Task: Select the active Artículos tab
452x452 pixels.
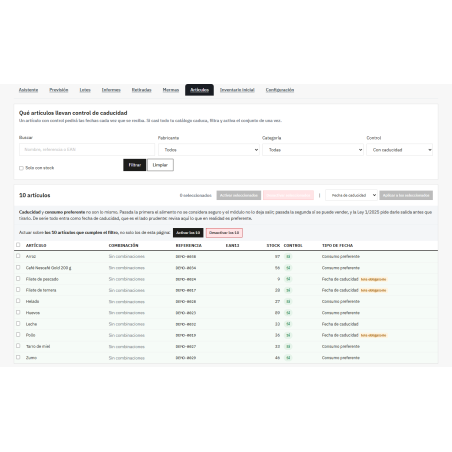Action: click(199, 90)
